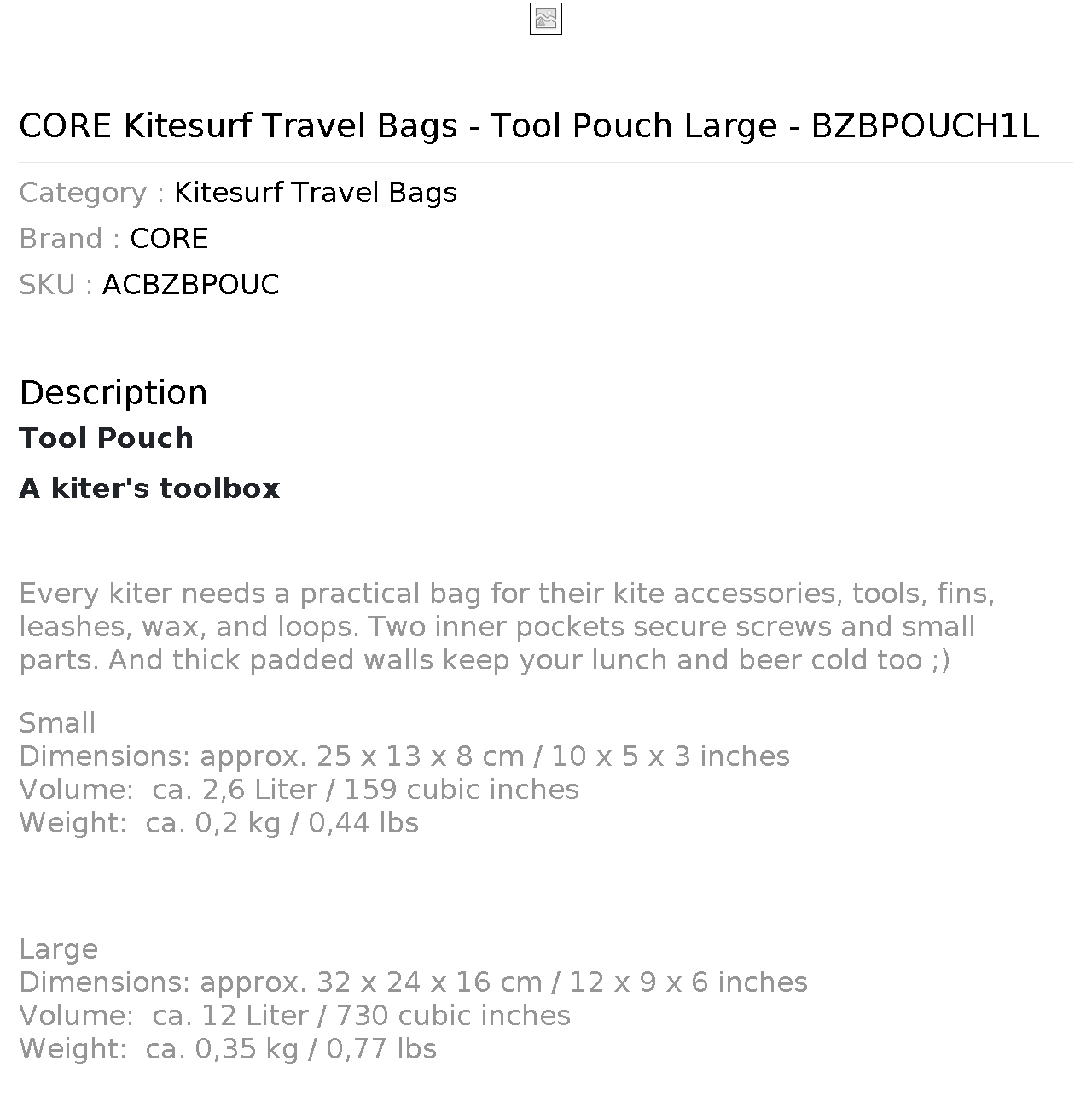Select the 2,6 Liter volume line
This screenshot has height=1101, width=1092.
(299, 790)
